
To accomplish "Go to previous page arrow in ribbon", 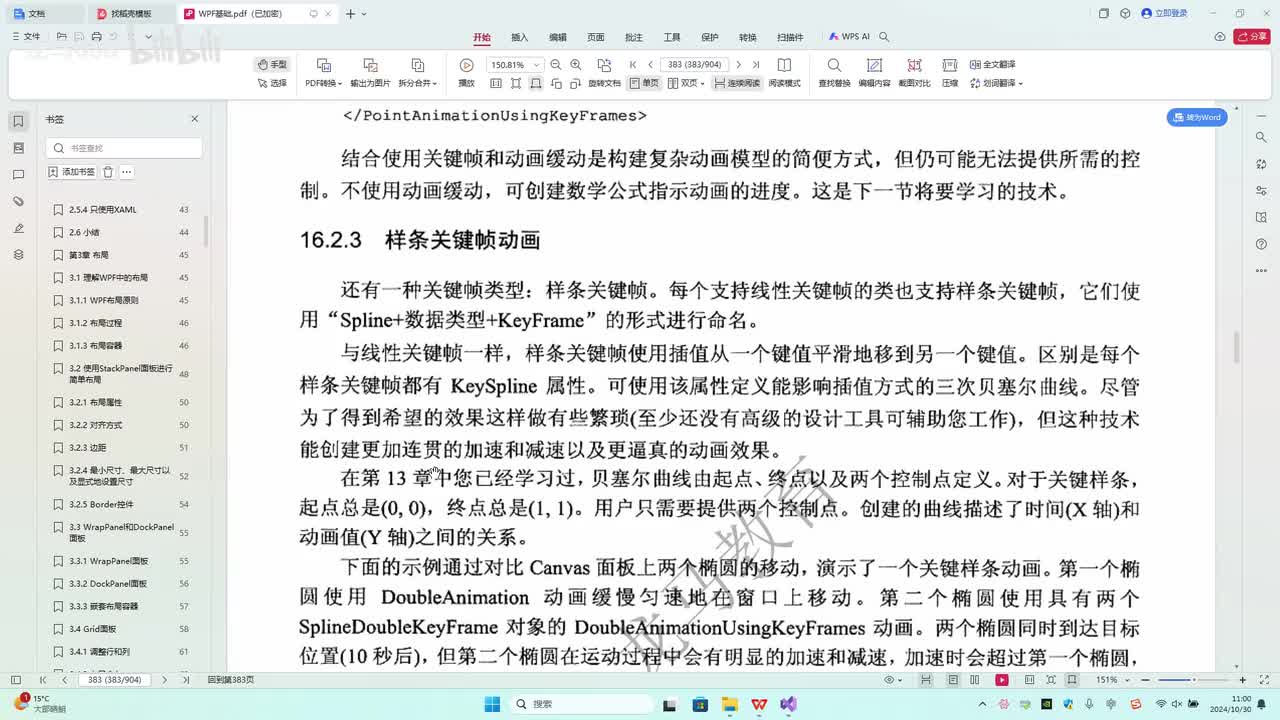I will (650, 64).
